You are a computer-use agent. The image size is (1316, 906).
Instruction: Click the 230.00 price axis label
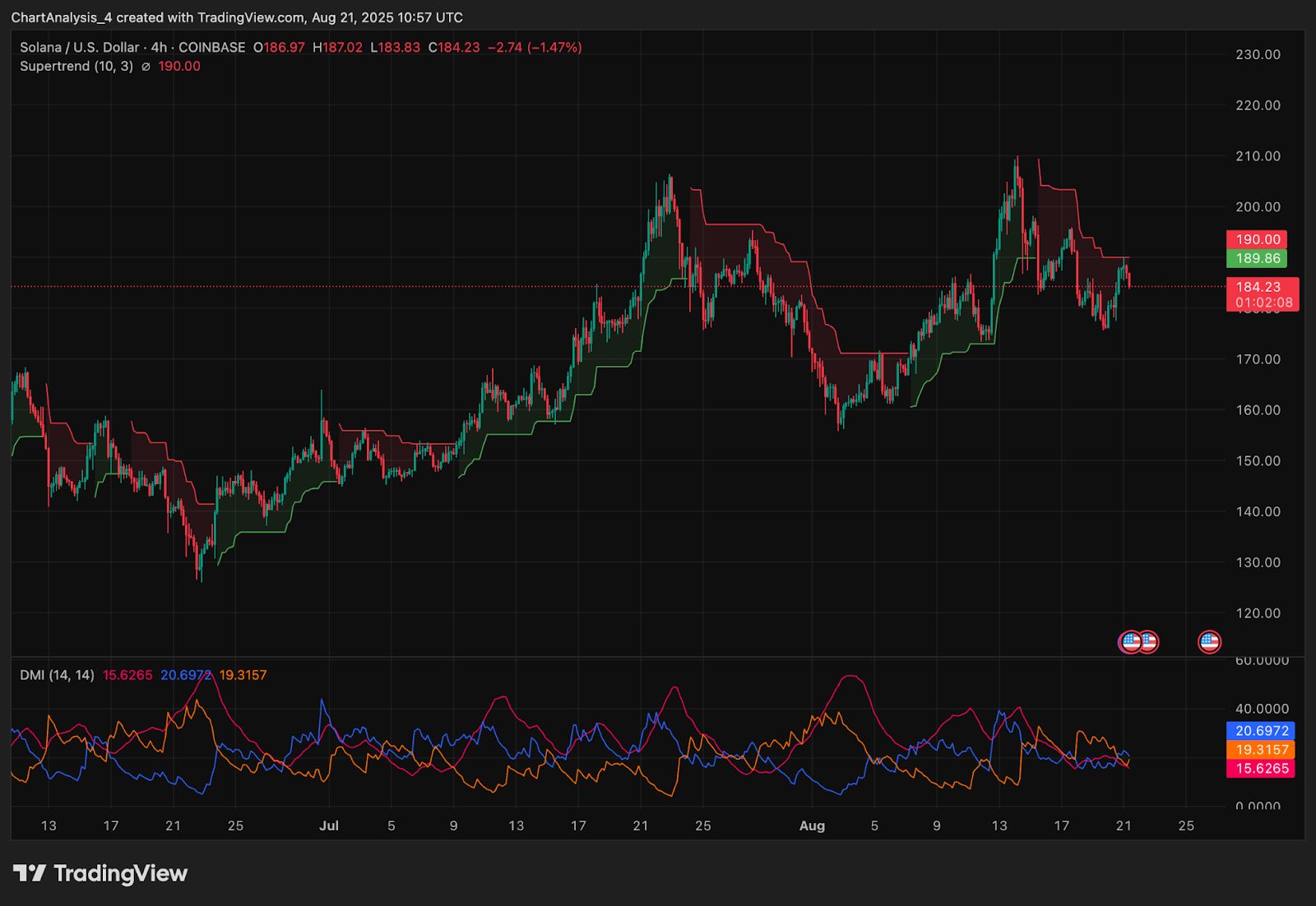pos(1258,55)
